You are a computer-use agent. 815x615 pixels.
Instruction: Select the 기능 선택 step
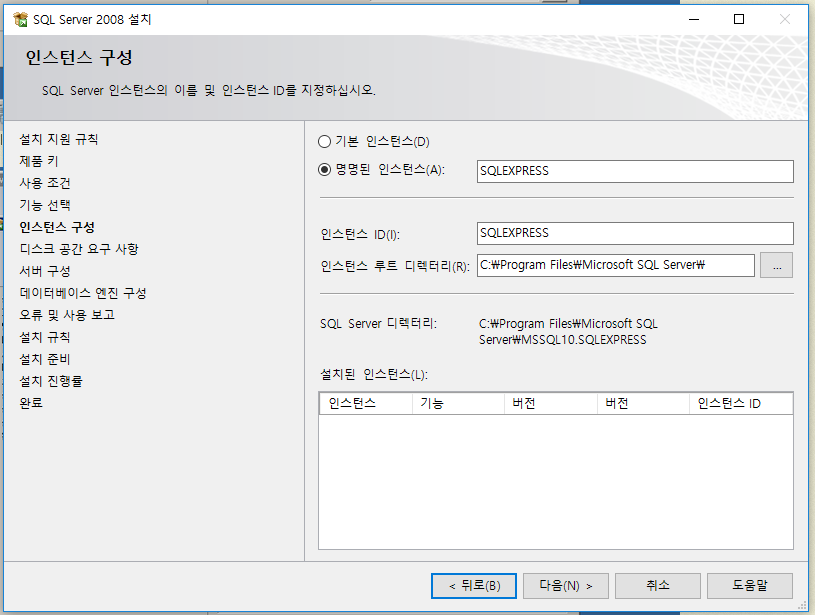pos(45,205)
